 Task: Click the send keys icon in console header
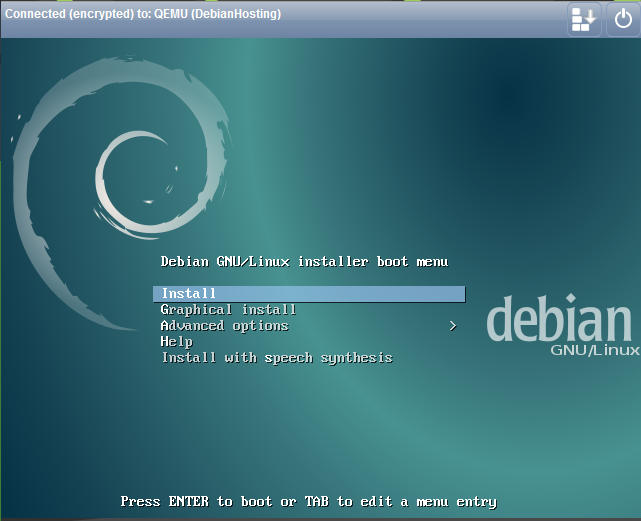(584, 19)
